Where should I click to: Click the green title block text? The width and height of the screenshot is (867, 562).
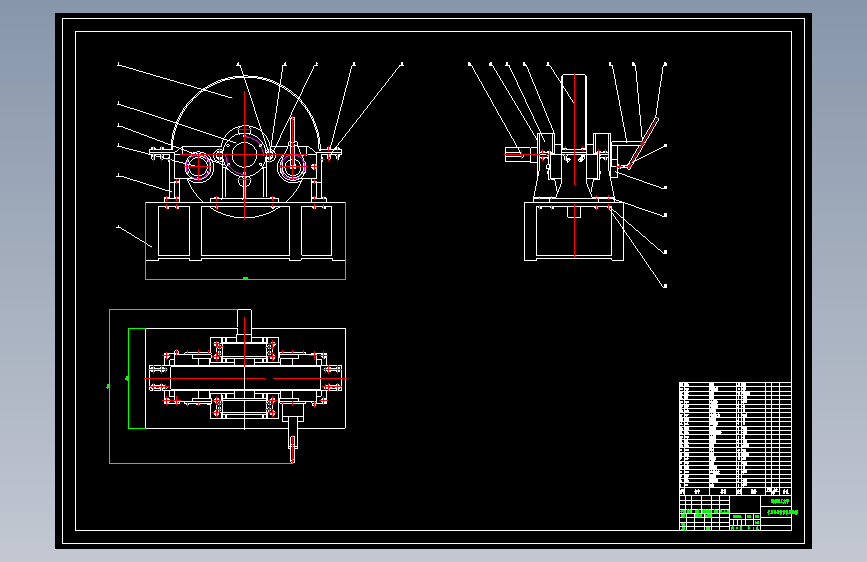pos(780,507)
